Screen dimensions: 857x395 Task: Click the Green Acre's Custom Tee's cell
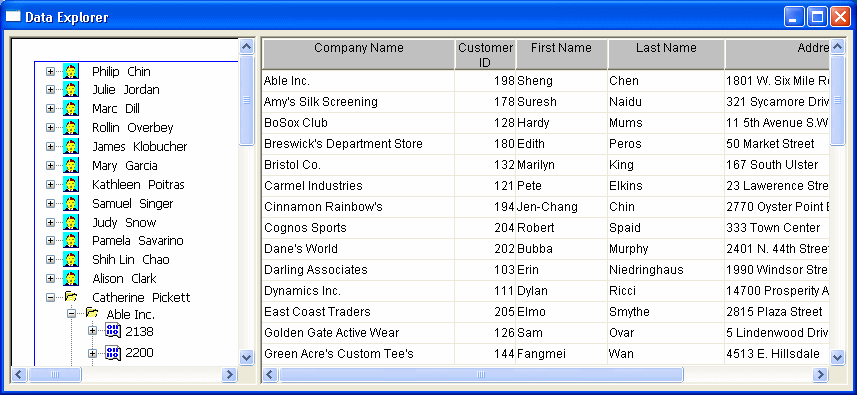point(359,354)
